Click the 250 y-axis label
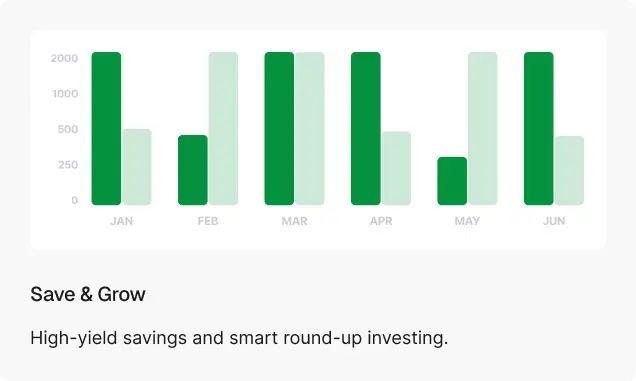 click(68, 165)
